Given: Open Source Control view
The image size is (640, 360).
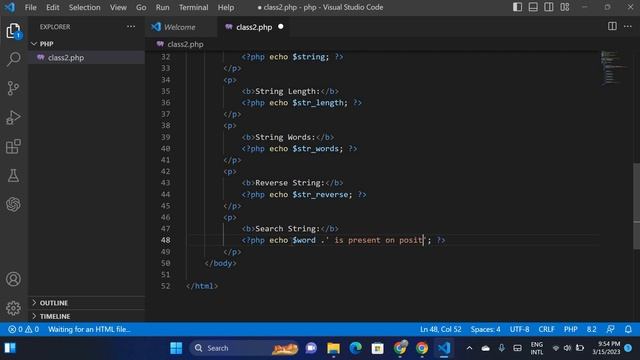Looking at the screenshot, I should tap(13, 88).
